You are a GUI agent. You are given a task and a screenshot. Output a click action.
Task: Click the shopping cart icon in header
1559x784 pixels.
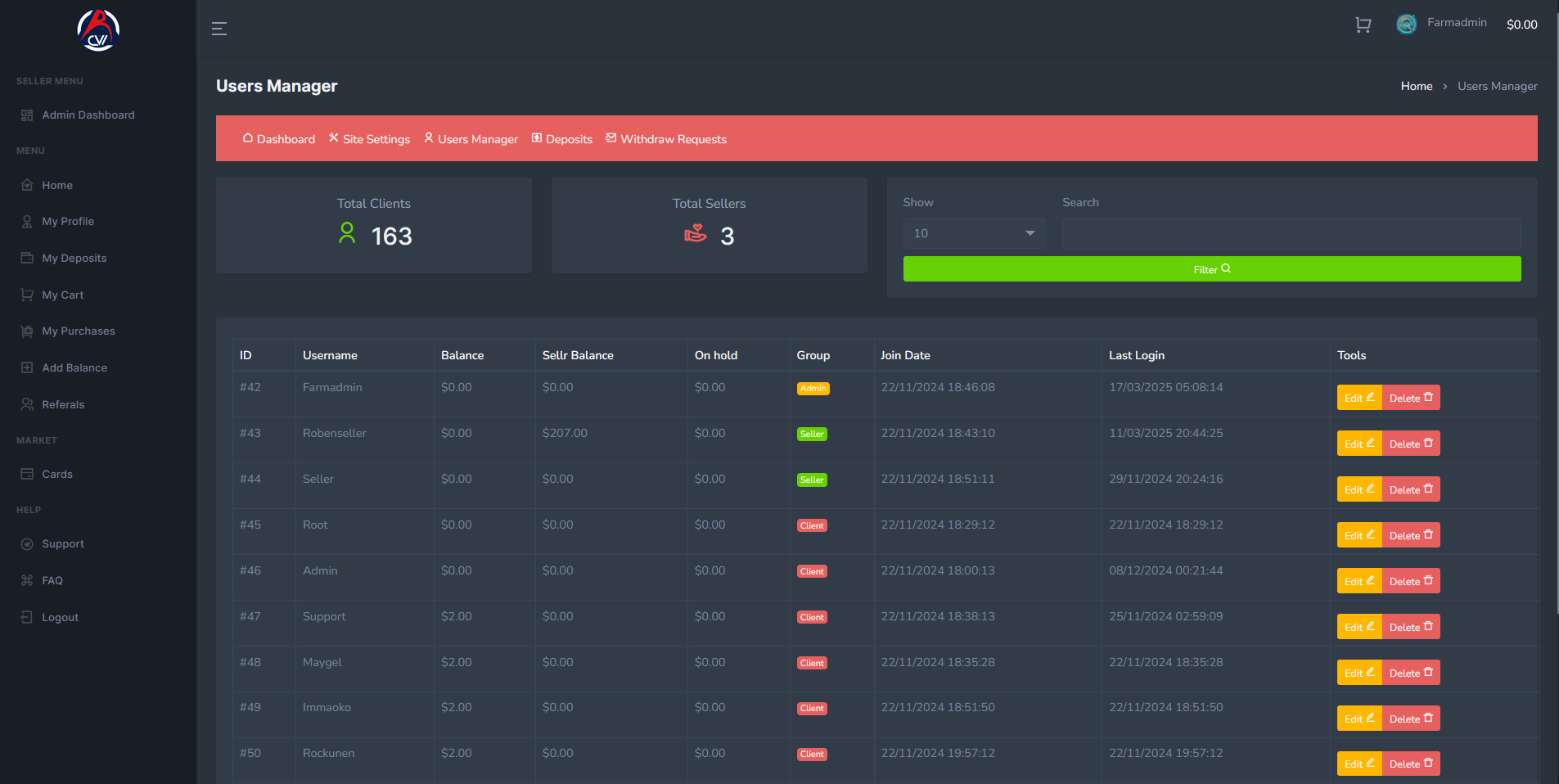(x=1363, y=25)
